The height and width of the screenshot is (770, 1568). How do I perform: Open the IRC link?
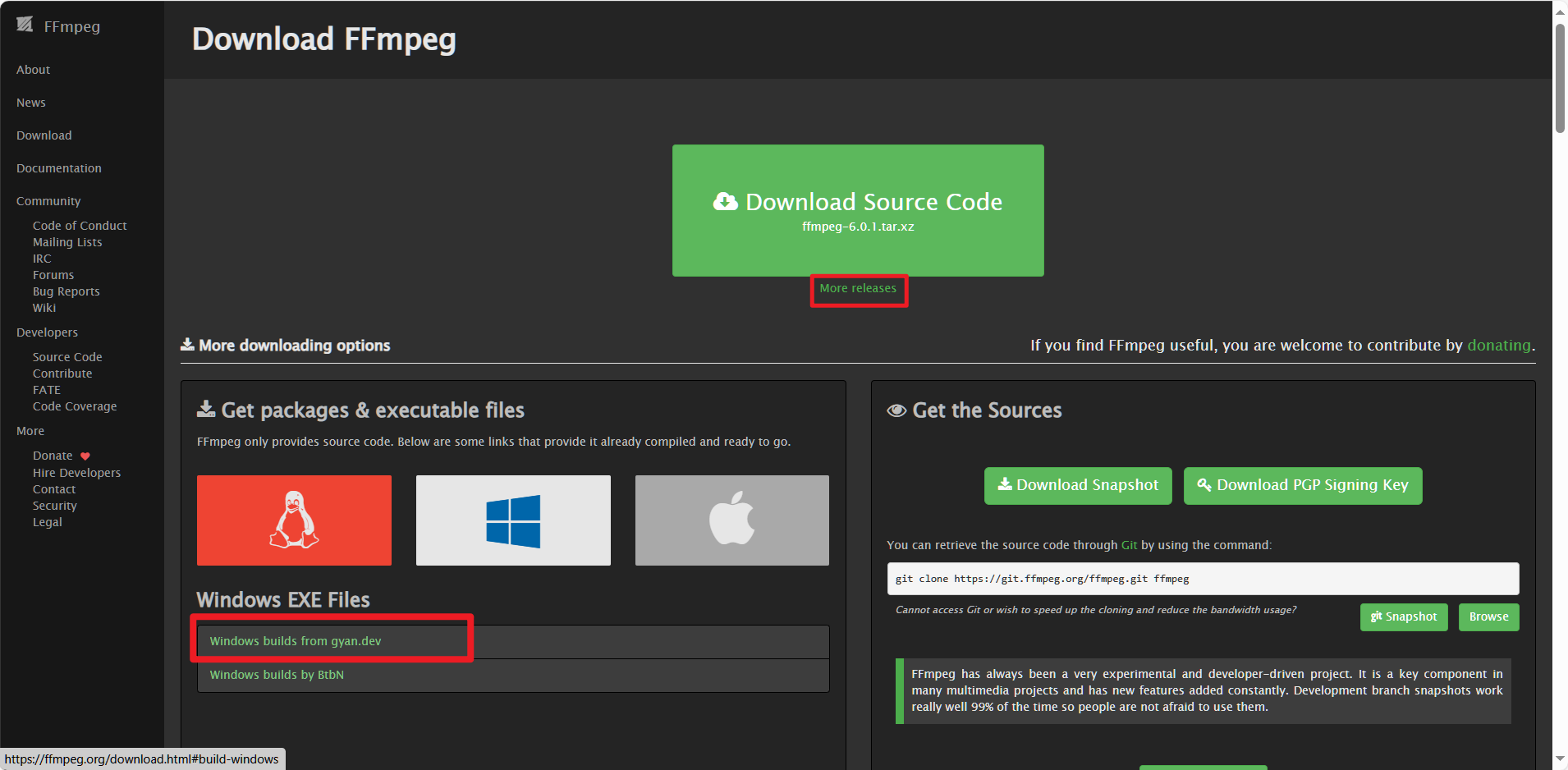(42, 259)
